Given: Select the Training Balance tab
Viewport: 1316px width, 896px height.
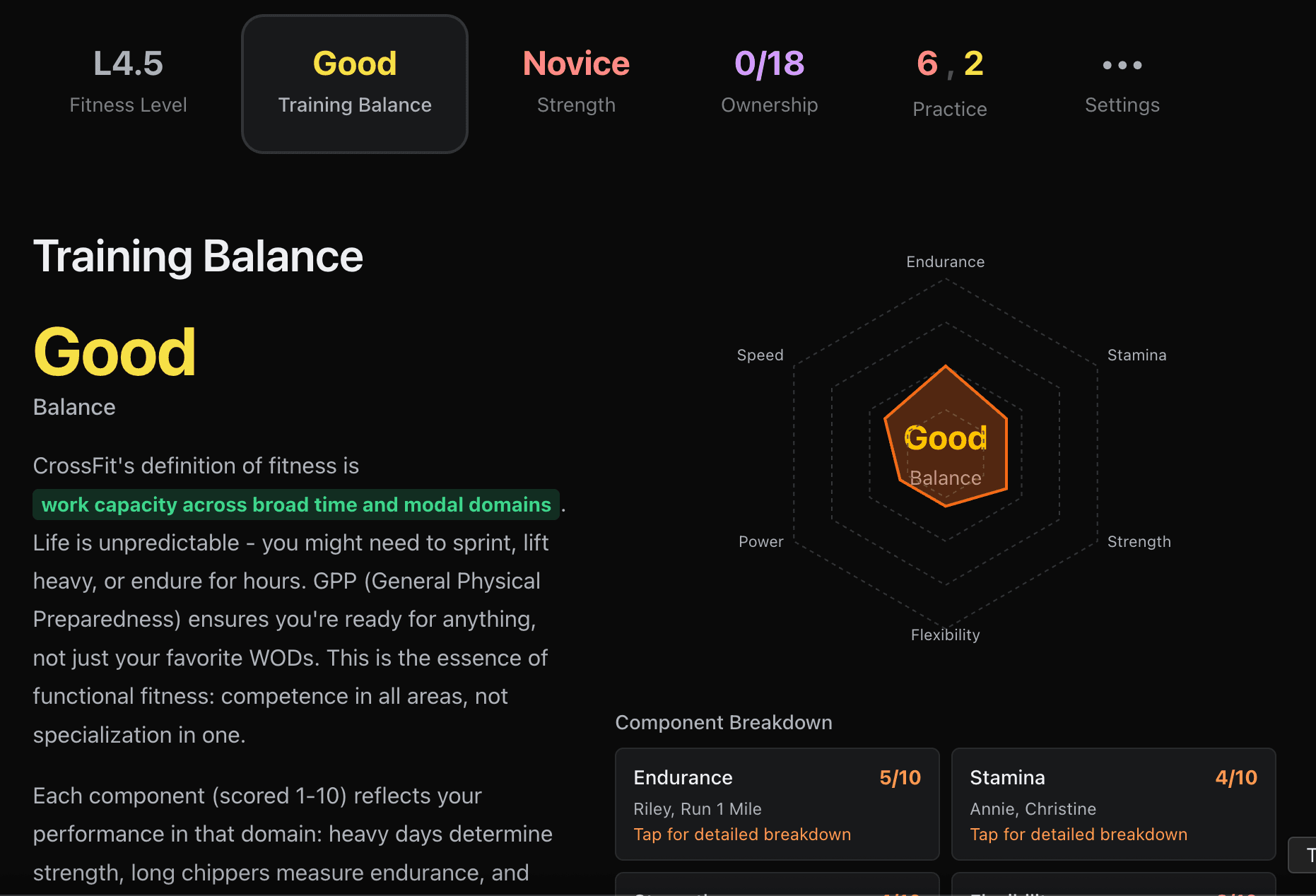Looking at the screenshot, I should click(x=354, y=83).
